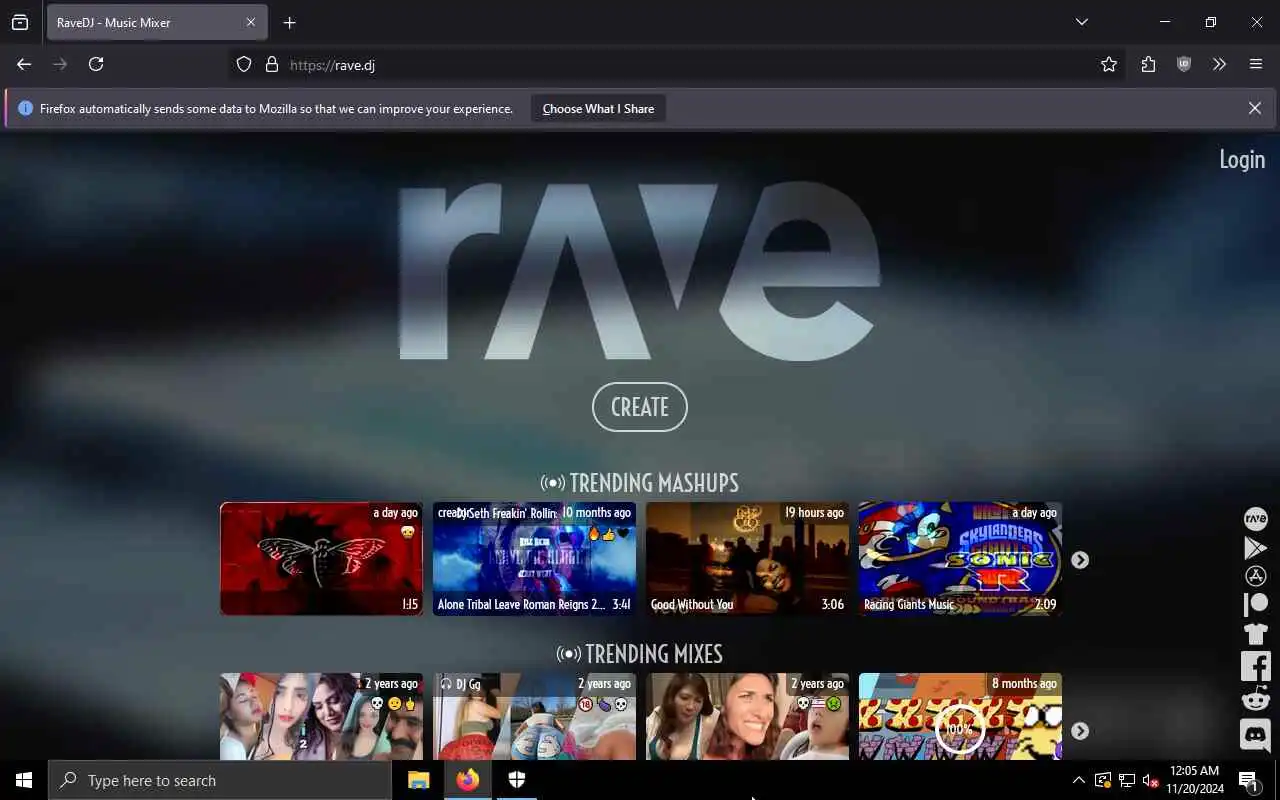List all tabs dropdown arrow
The width and height of the screenshot is (1280, 800).
pyautogui.click(x=1081, y=22)
